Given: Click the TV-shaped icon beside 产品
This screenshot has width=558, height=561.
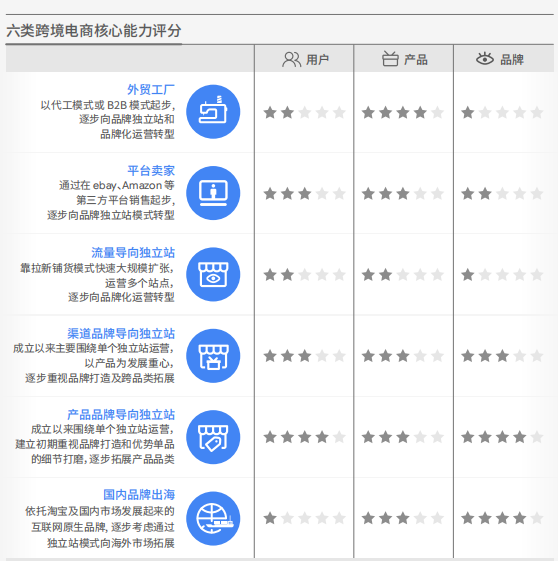Looking at the screenshot, I should click(x=390, y=59).
